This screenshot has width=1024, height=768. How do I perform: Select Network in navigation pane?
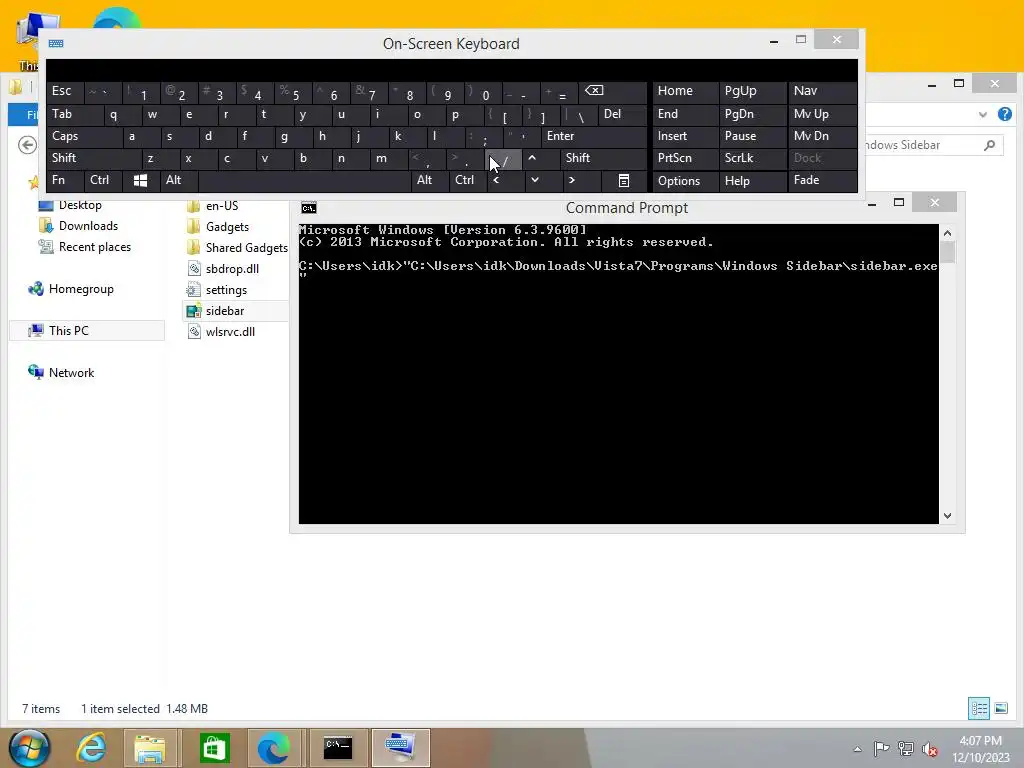click(x=71, y=372)
